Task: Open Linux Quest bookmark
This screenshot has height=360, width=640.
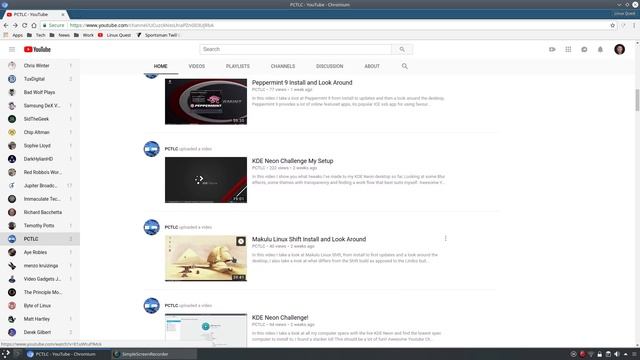Action: [x=114, y=35]
